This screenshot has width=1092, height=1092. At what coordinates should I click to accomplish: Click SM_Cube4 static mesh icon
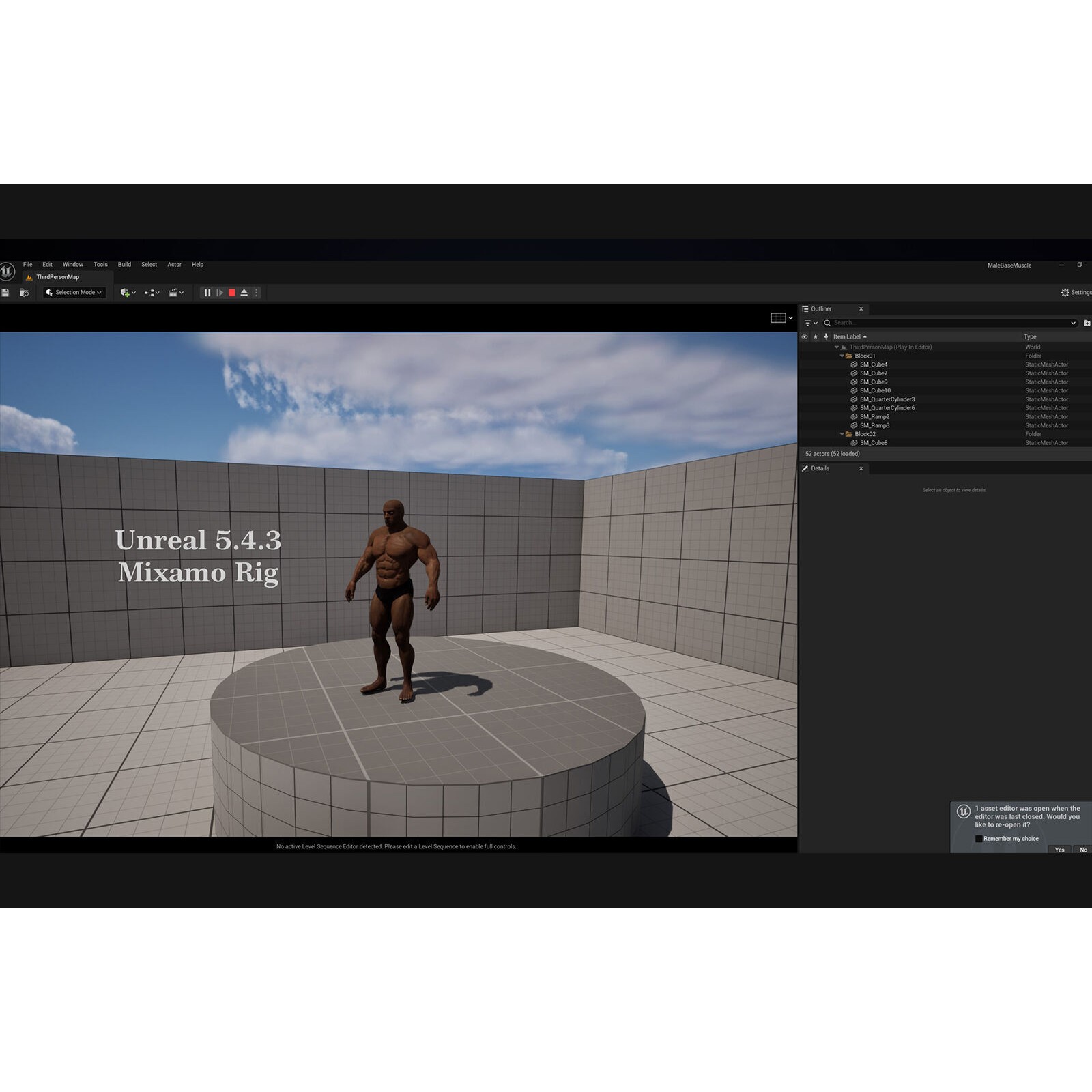854,364
